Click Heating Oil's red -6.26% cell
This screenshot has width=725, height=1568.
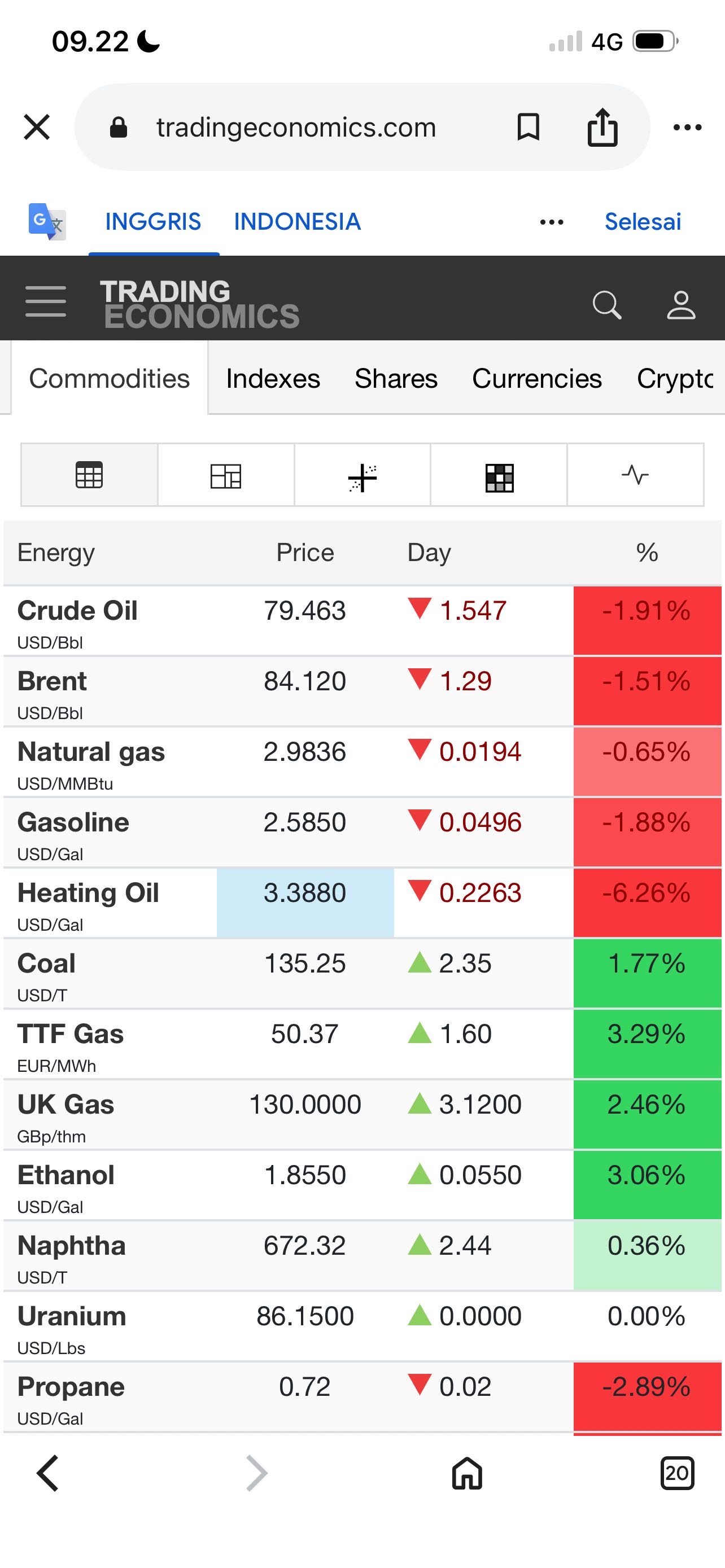647,902
